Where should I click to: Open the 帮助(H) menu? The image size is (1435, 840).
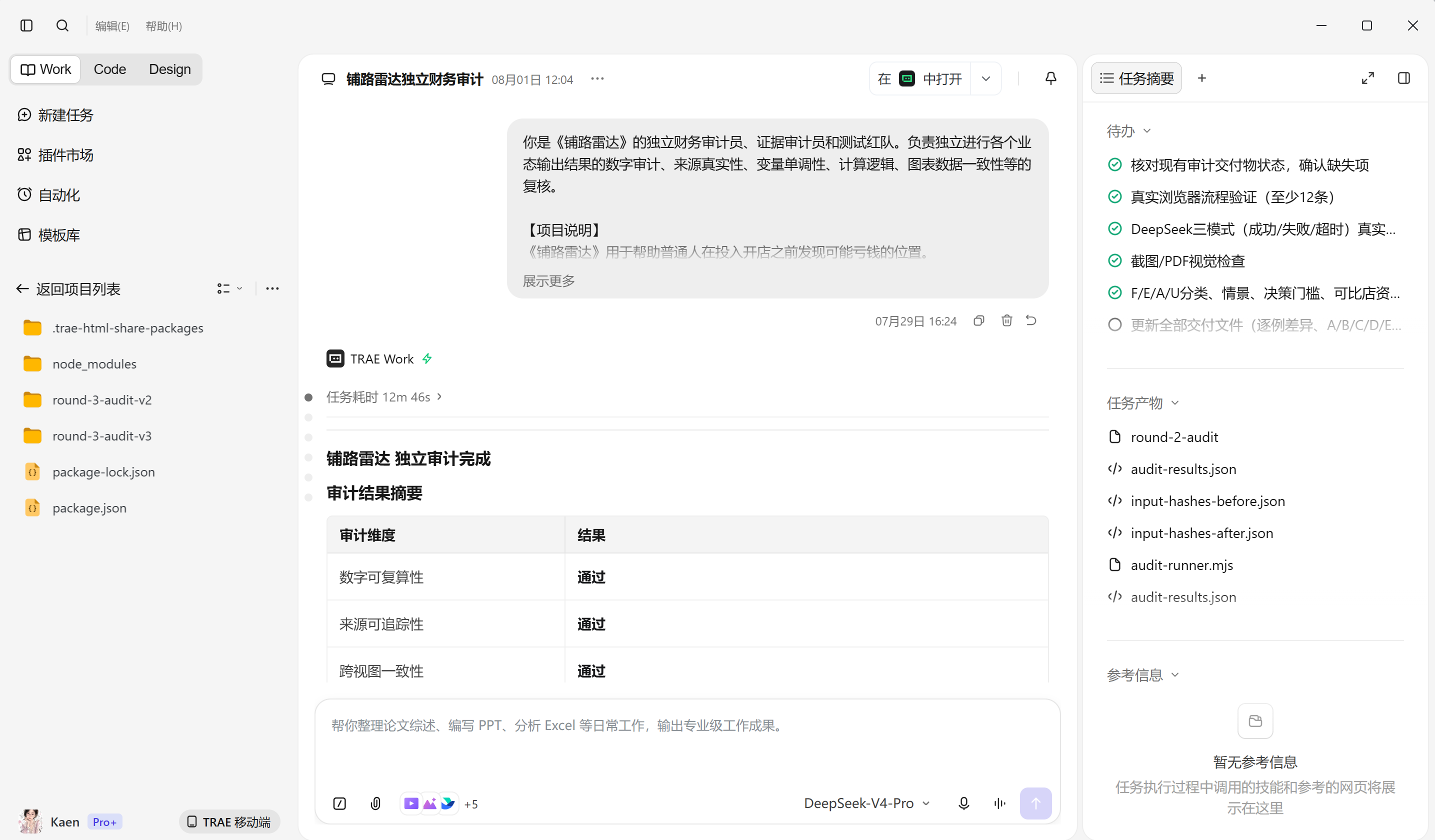(x=163, y=26)
